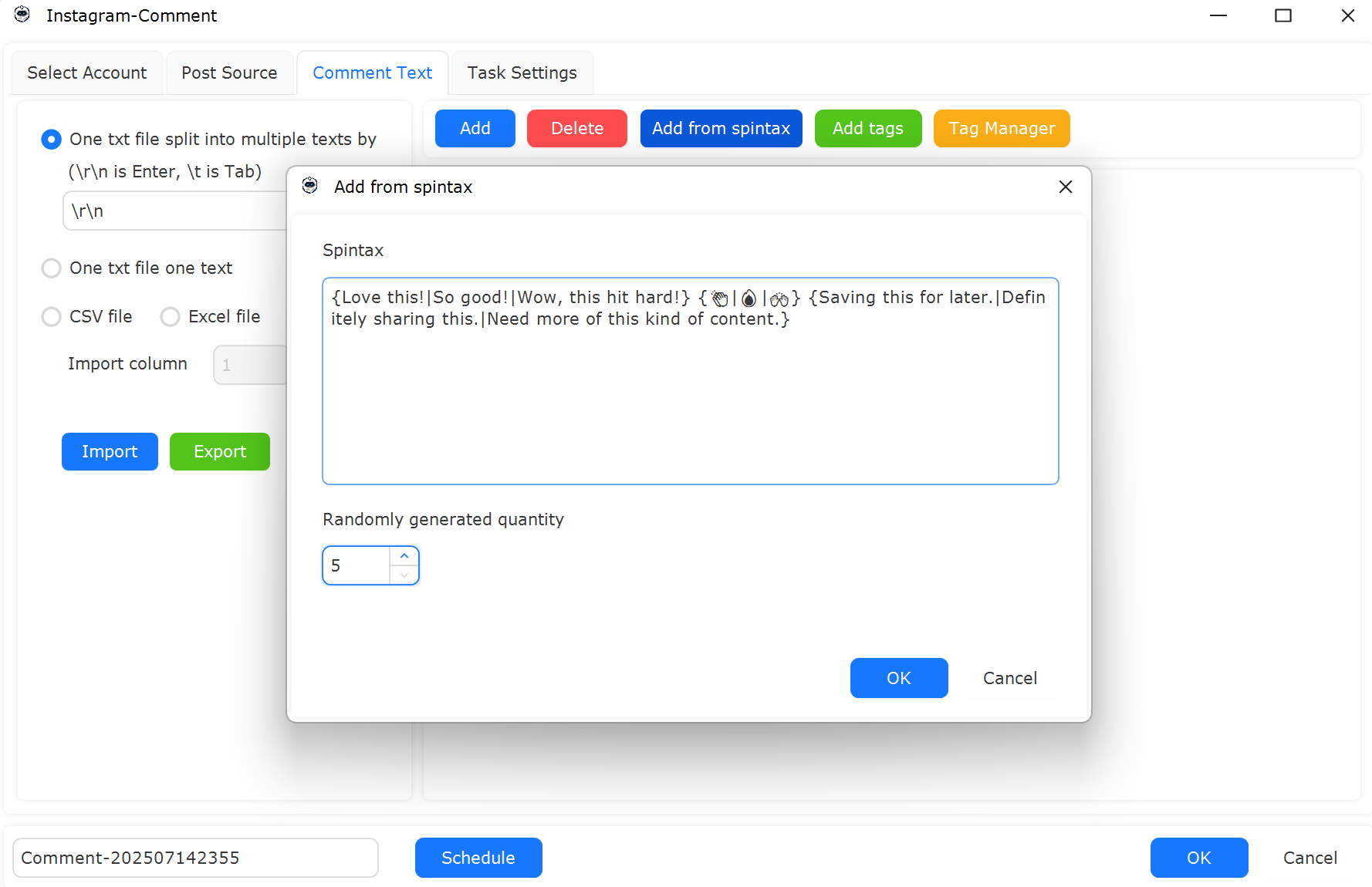Decrease randomly generated quantity with down arrow
Screen dimensions: 1372x887
(x=404, y=575)
